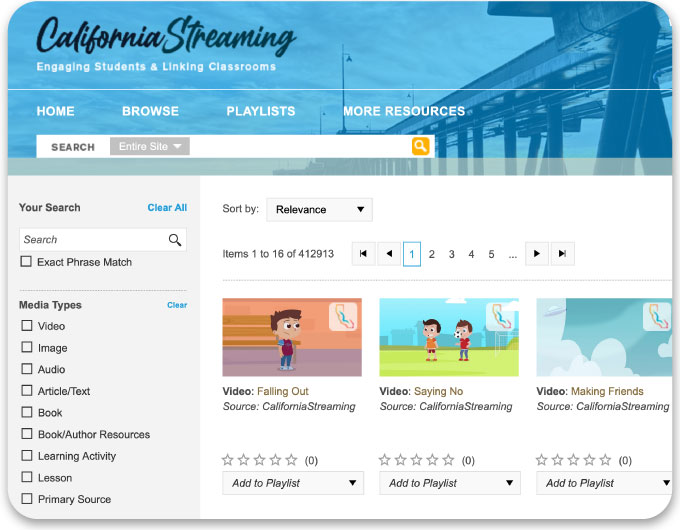This screenshot has width=680, height=530.
Task: Click the orange search magnifier button
Action: 420,146
